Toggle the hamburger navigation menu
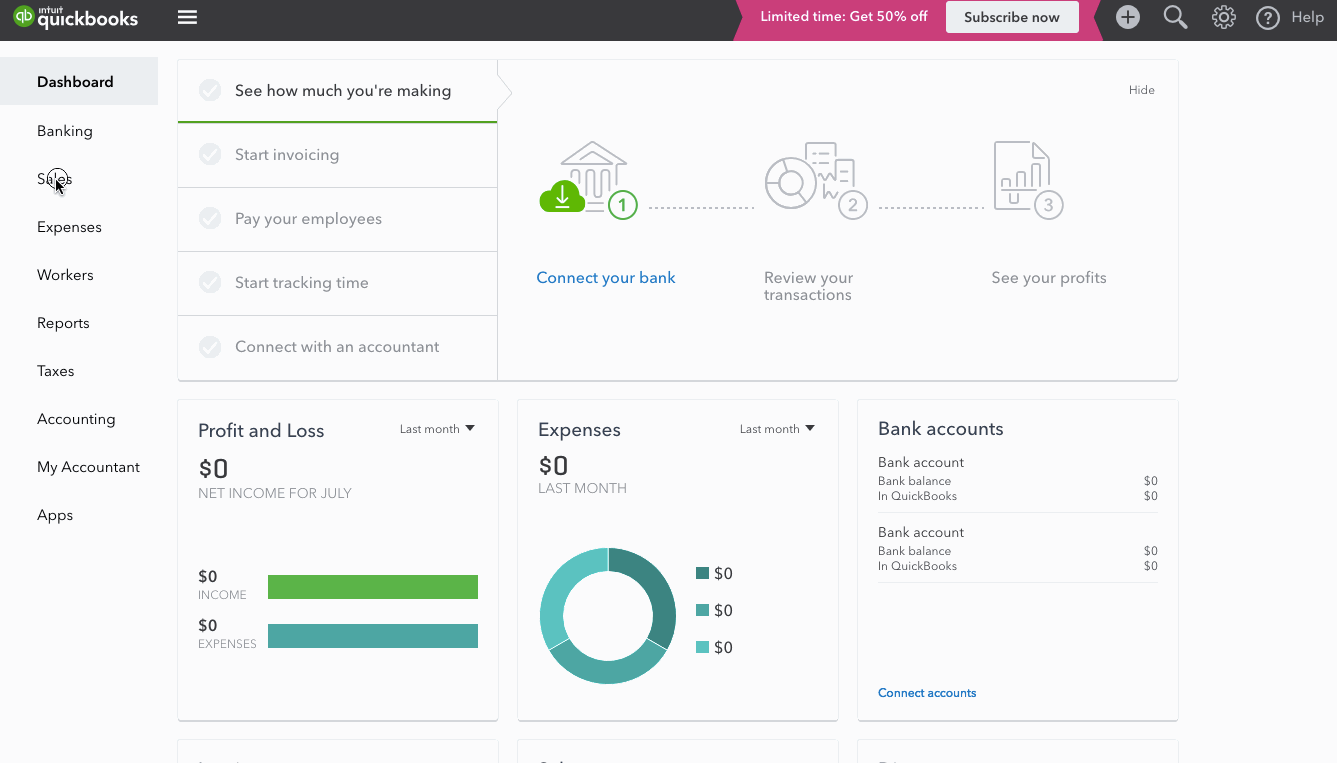The height and width of the screenshot is (763, 1337). (187, 17)
